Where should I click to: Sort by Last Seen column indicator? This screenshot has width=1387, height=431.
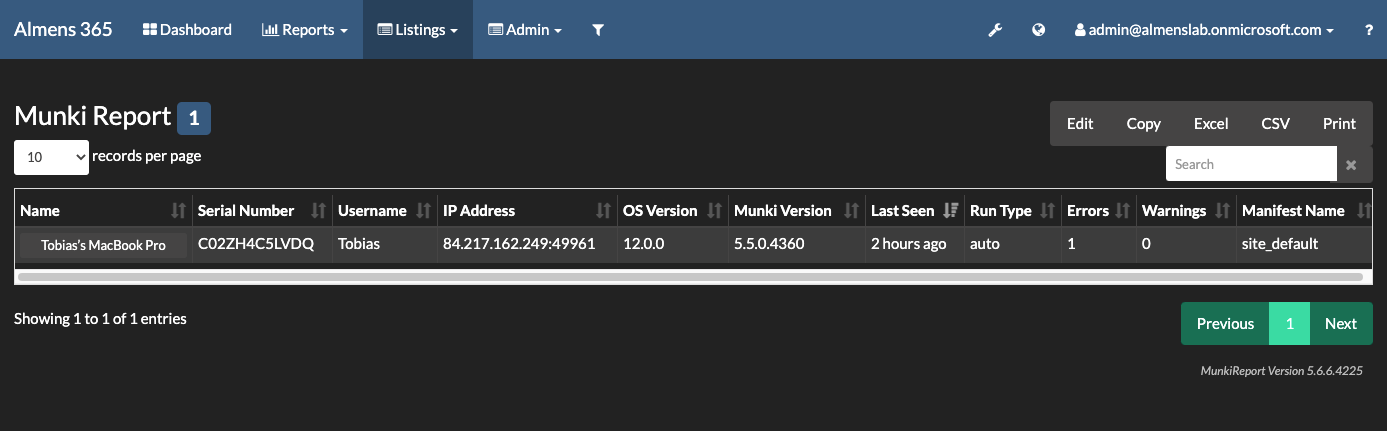pos(950,211)
